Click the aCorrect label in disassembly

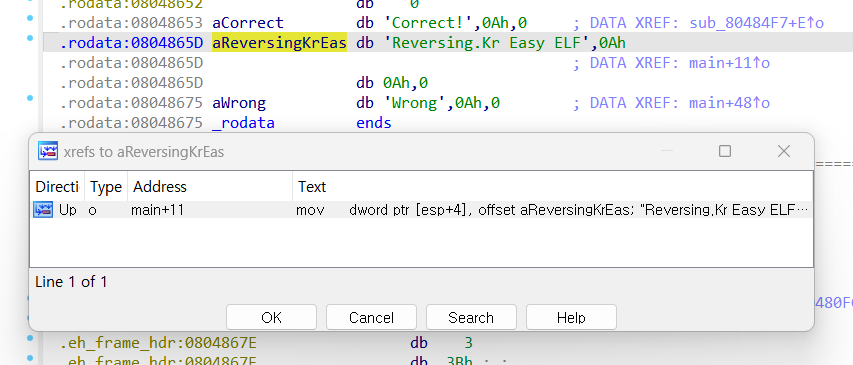[x=248, y=23]
